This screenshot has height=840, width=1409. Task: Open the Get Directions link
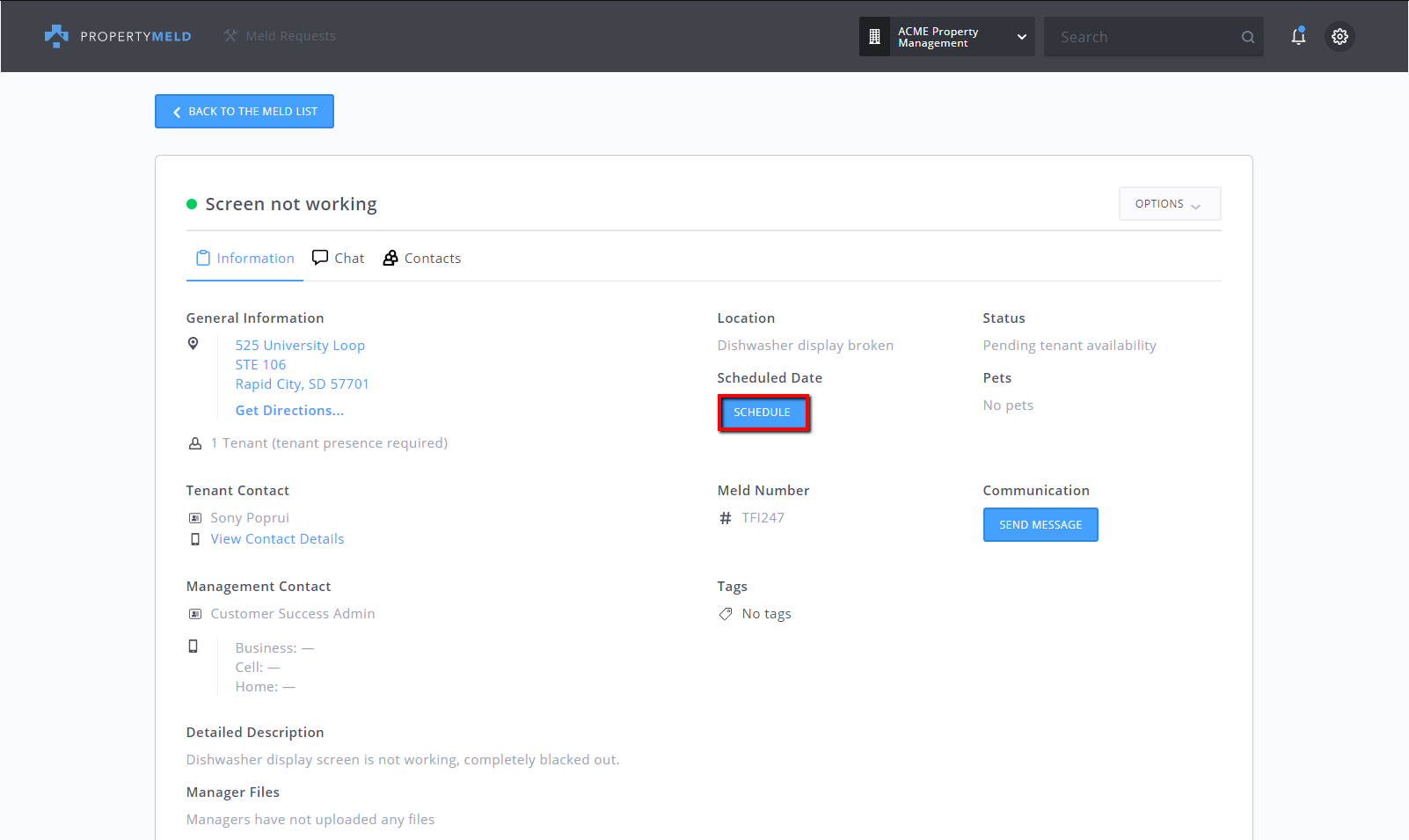(x=289, y=410)
